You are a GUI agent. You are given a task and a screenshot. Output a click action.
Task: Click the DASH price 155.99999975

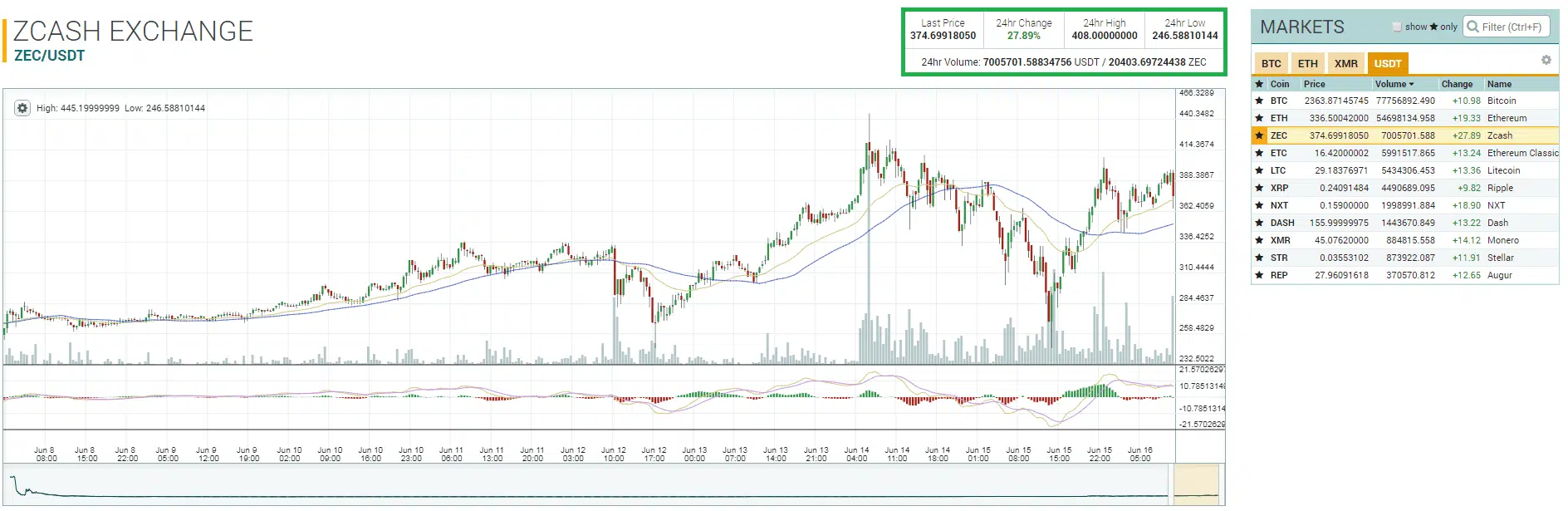coord(1339,223)
